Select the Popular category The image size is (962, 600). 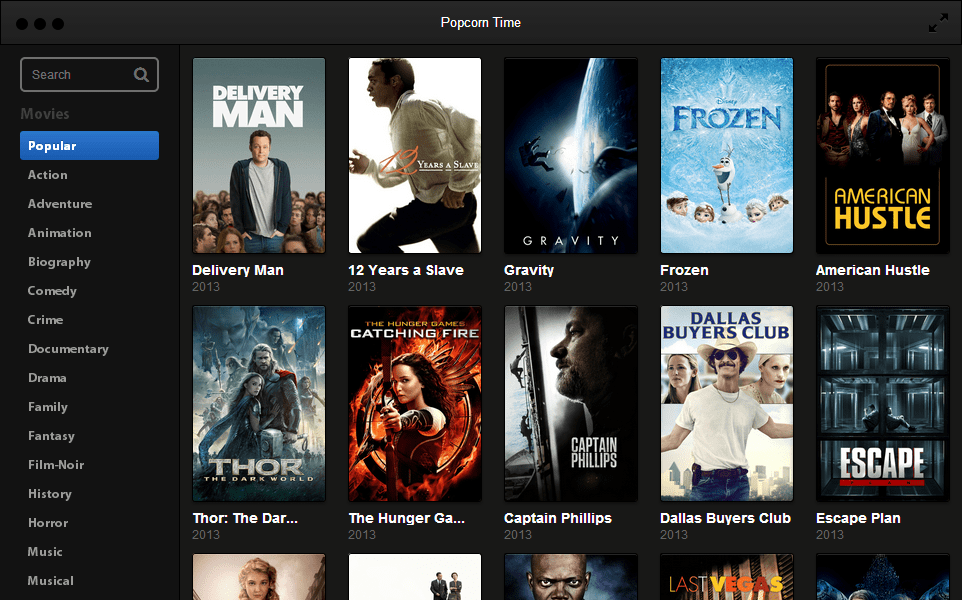tap(89, 146)
